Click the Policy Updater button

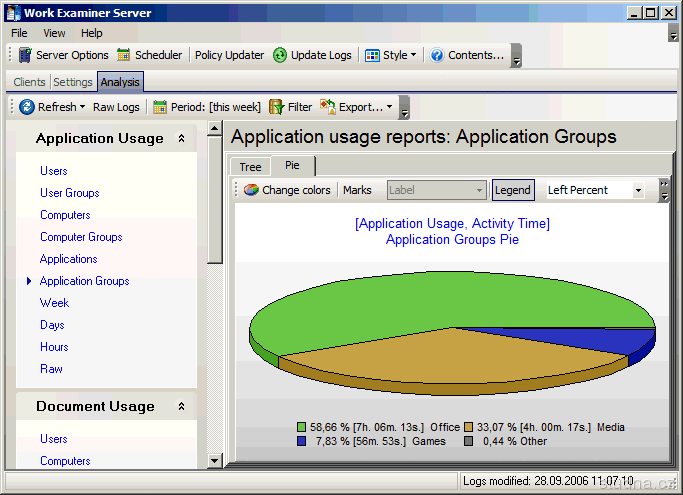pyautogui.click(x=230, y=55)
